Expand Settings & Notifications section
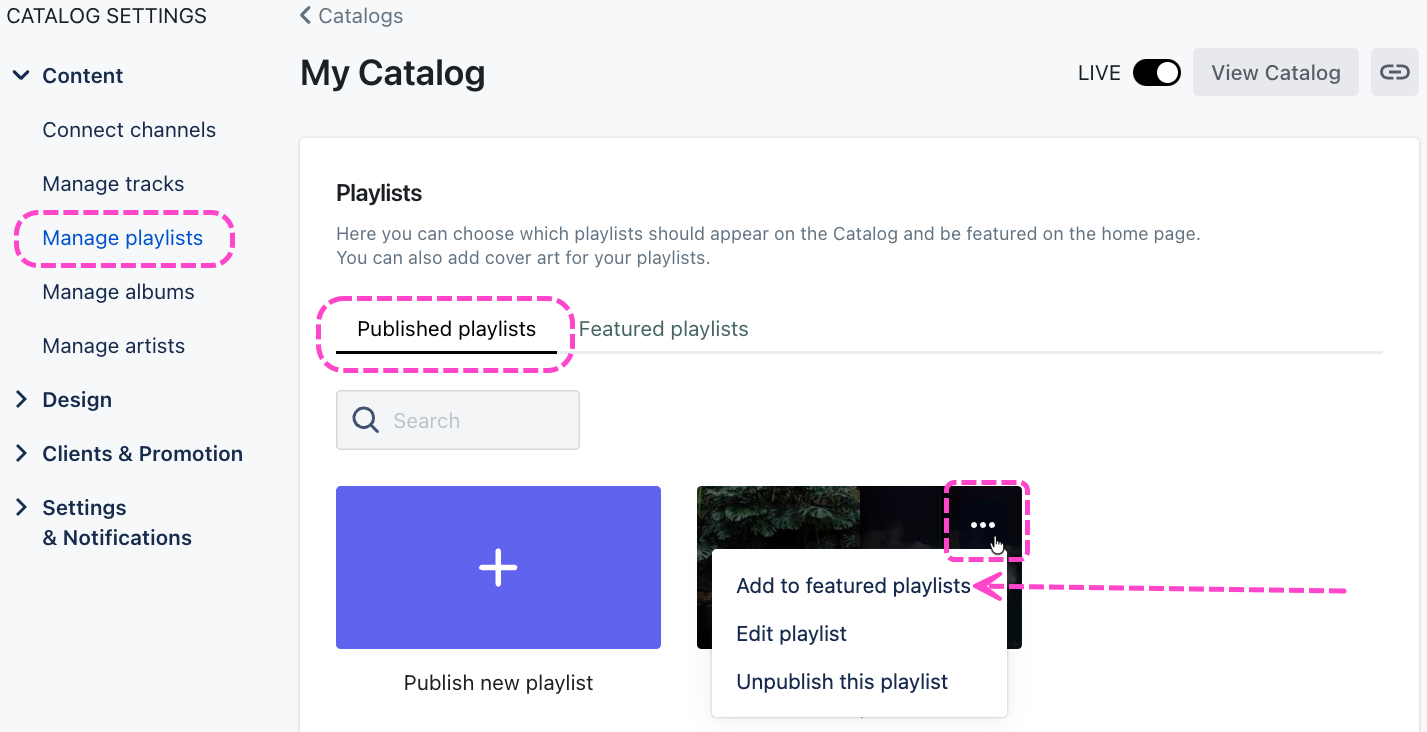 click(21, 508)
